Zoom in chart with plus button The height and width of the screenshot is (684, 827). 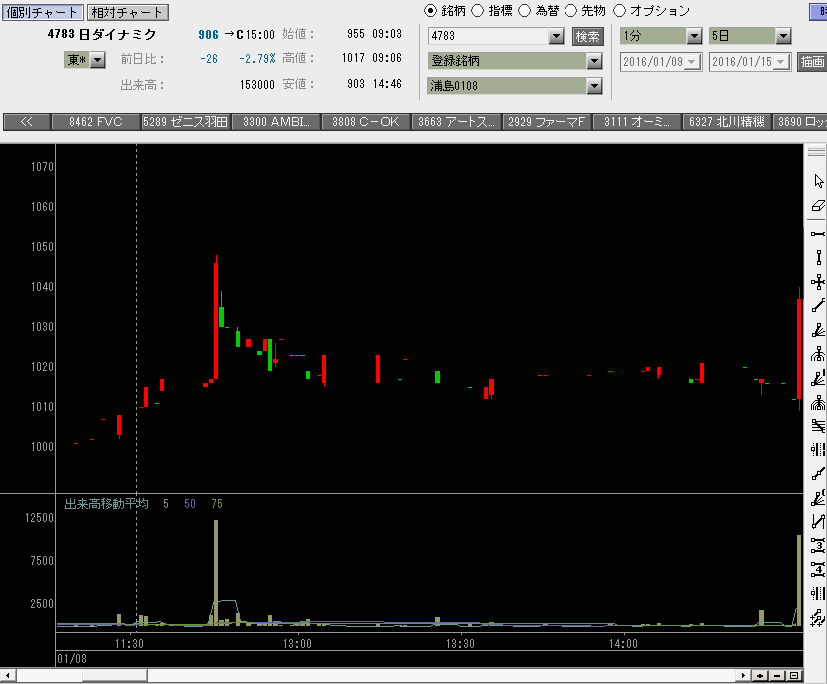760,676
